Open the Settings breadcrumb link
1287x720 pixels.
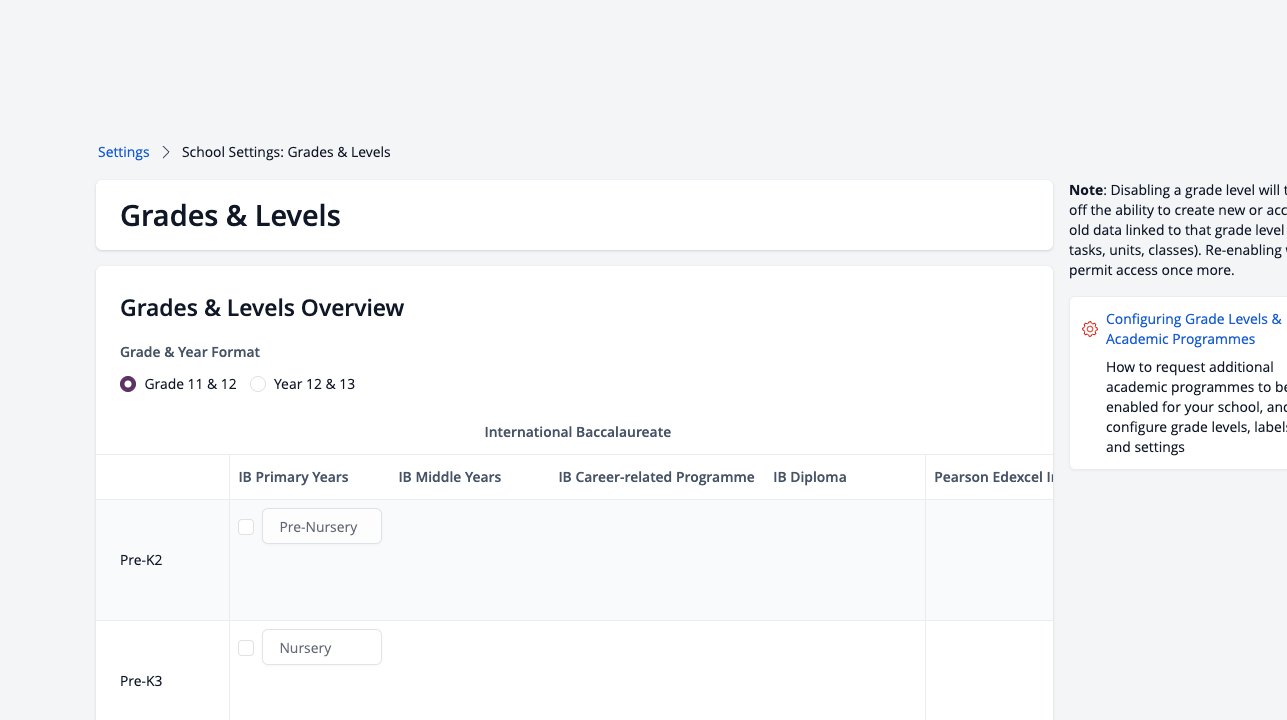point(124,152)
